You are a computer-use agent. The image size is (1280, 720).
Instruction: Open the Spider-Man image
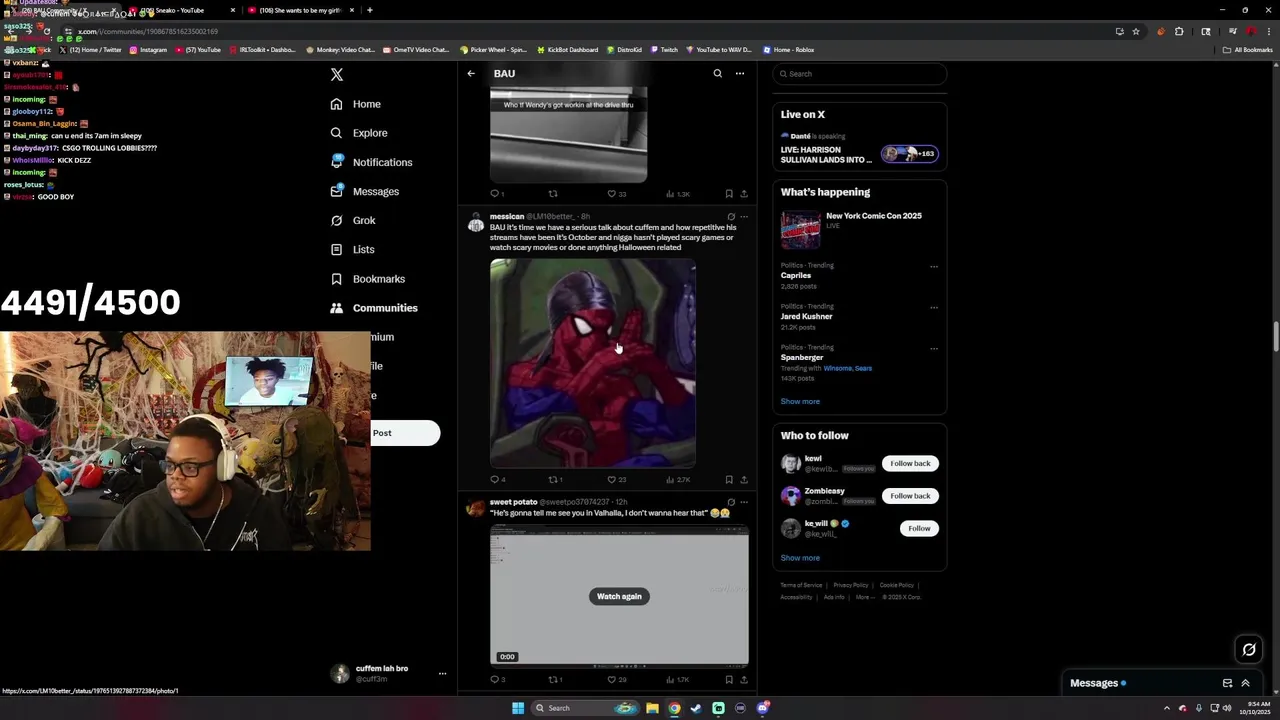(593, 363)
